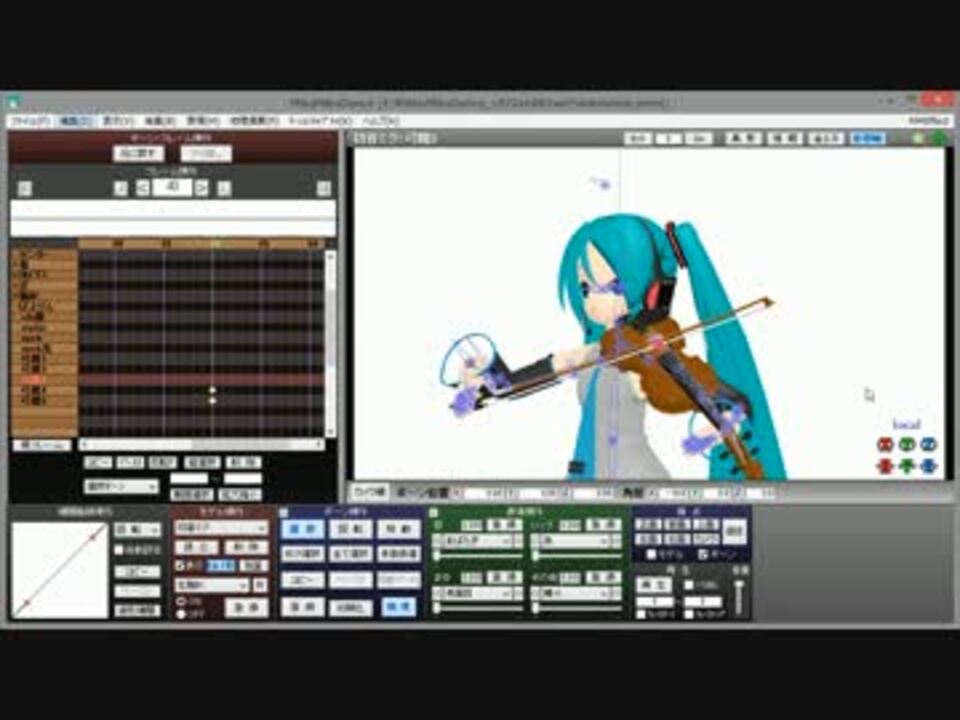Screen dimensions: 960x720
Task: Click the やり直し (redo) button
Action: [206, 152]
